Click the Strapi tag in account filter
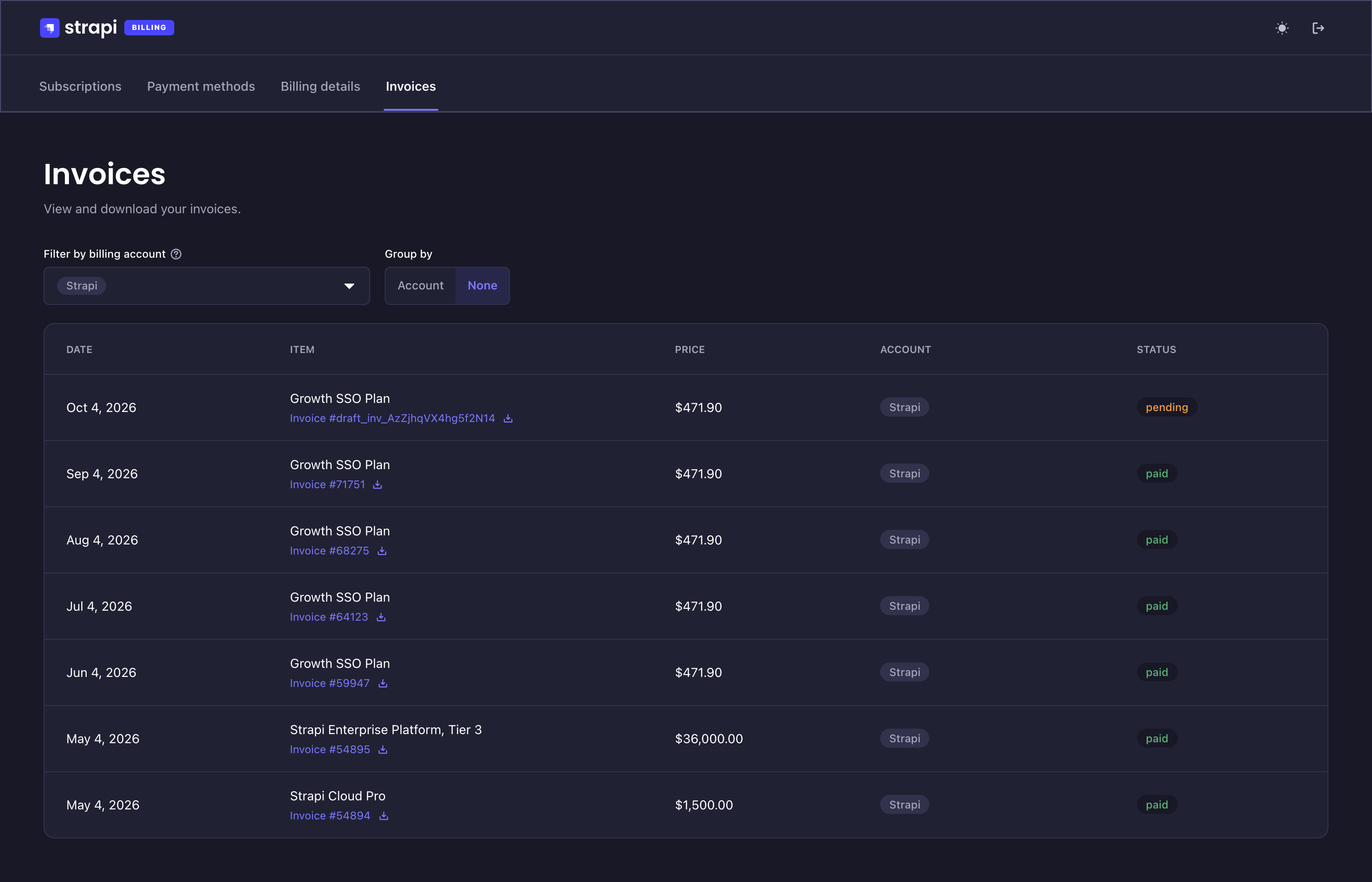This screenshot has height=882, width=1372. pos(82,286)
